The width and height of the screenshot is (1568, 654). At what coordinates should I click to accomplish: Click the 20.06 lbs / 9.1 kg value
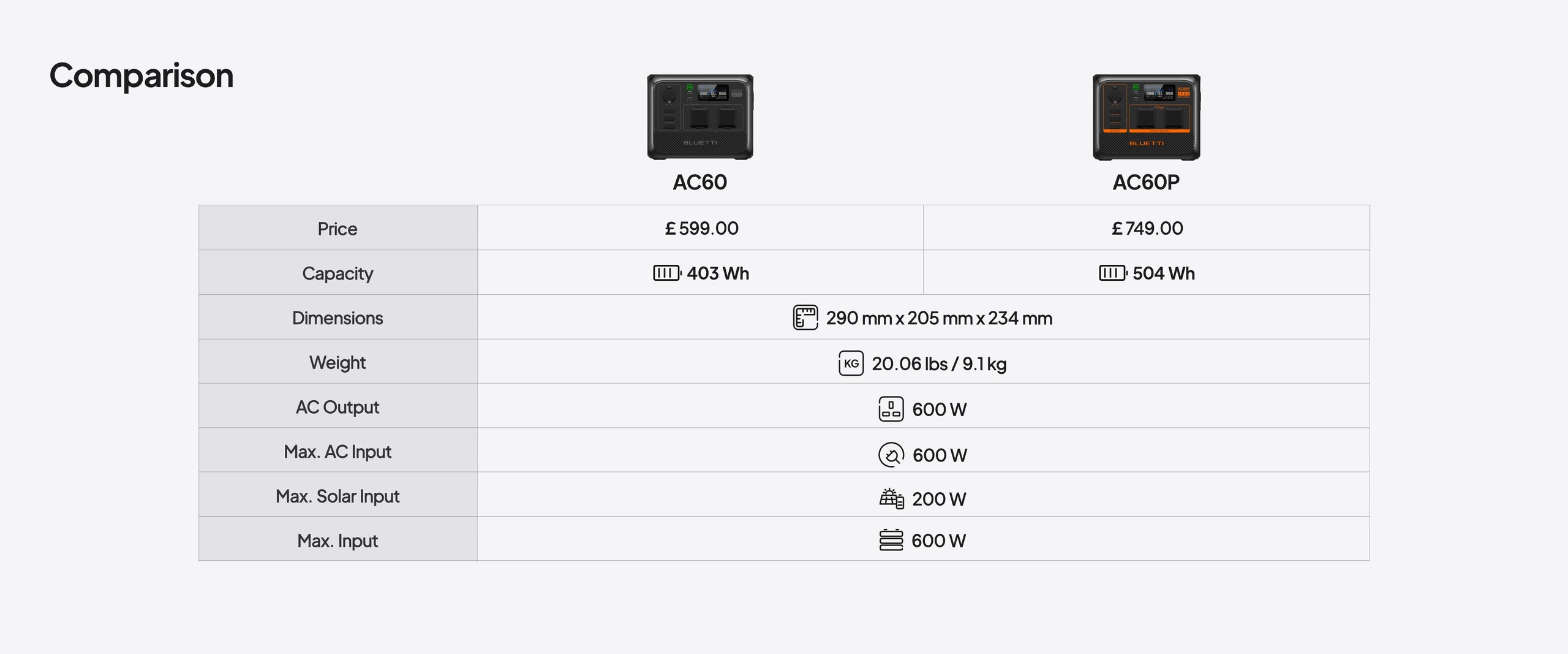[x=939, y=363]
